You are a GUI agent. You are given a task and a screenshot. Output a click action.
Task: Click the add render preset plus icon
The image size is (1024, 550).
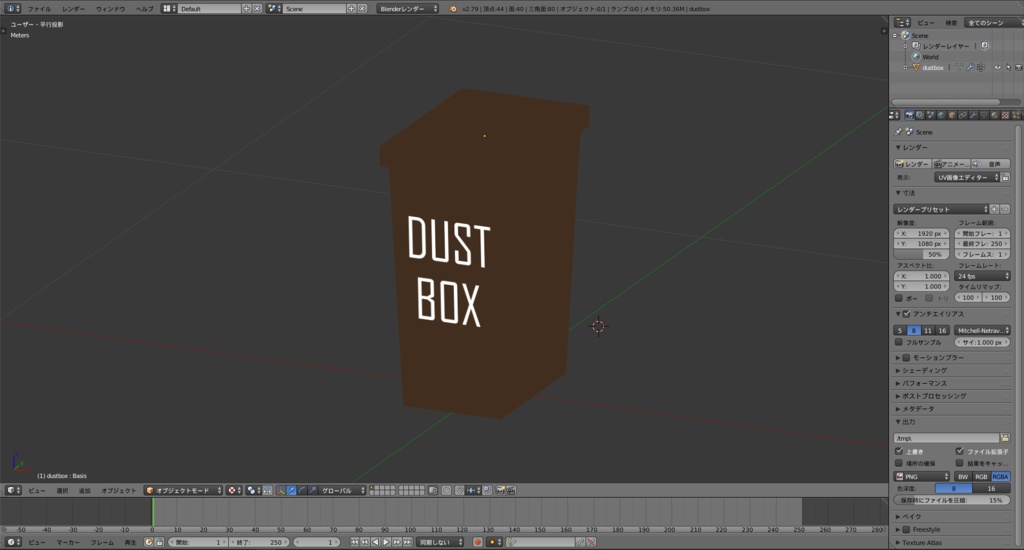[x=994, y=209]
